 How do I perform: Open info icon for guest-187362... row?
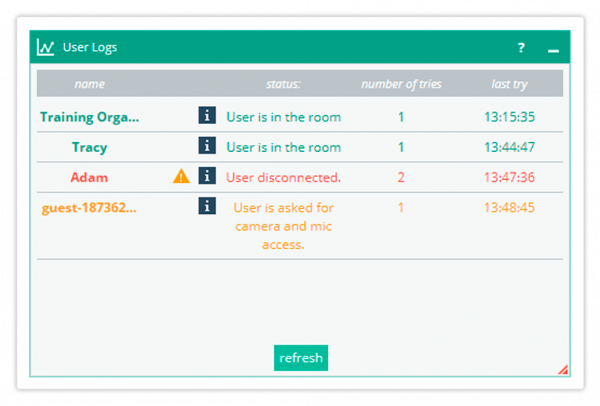[207, 206]
